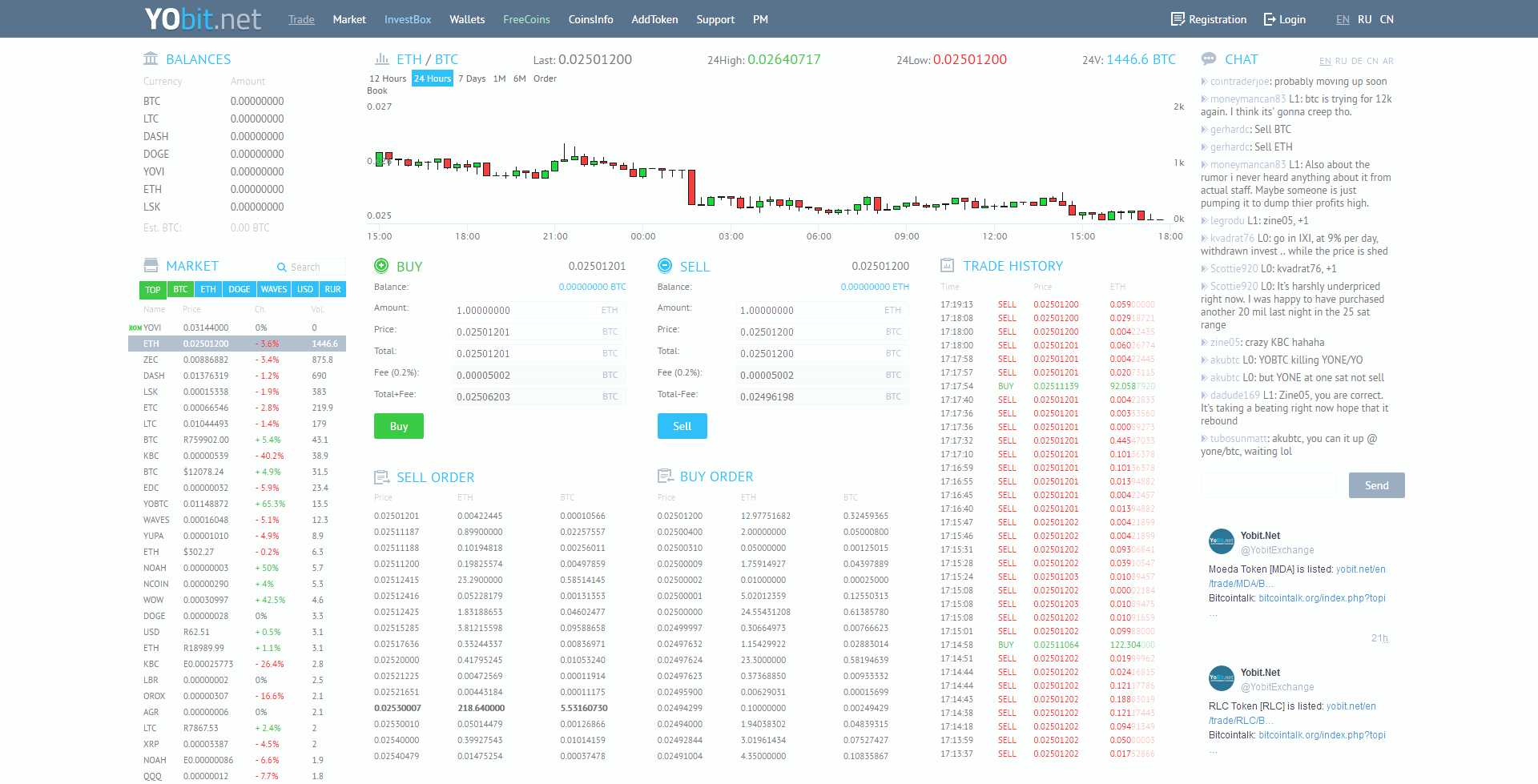Select the TOP market tab
The width and height of the screenshot is (1538, 784).
[153, 289]
